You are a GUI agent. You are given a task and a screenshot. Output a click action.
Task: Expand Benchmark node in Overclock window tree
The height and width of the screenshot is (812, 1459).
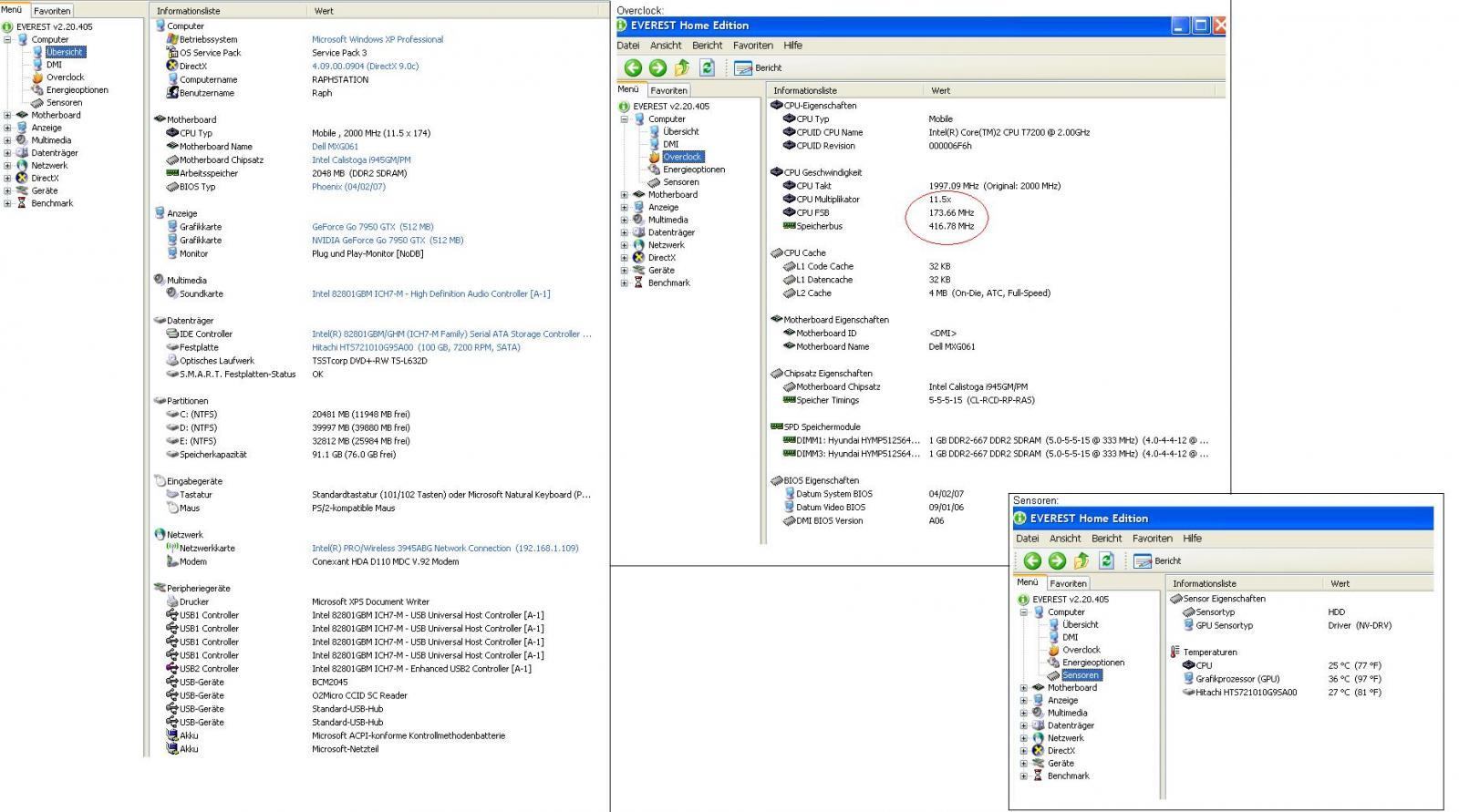point(625,283)
